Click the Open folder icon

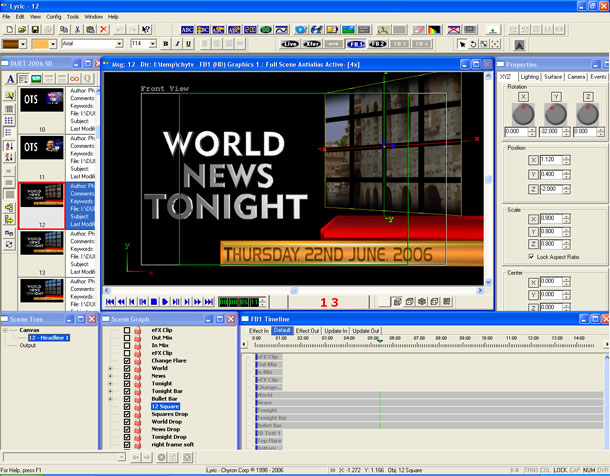click(x=22, y=30)
